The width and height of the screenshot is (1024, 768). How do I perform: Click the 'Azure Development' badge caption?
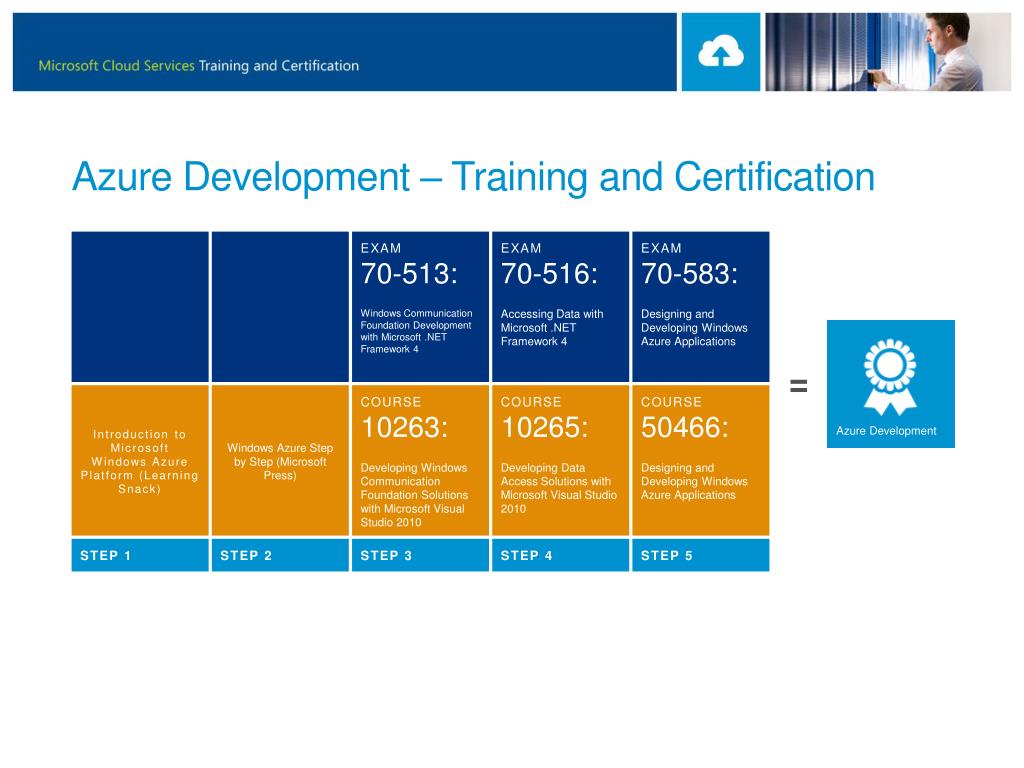[x=886, y=431]
